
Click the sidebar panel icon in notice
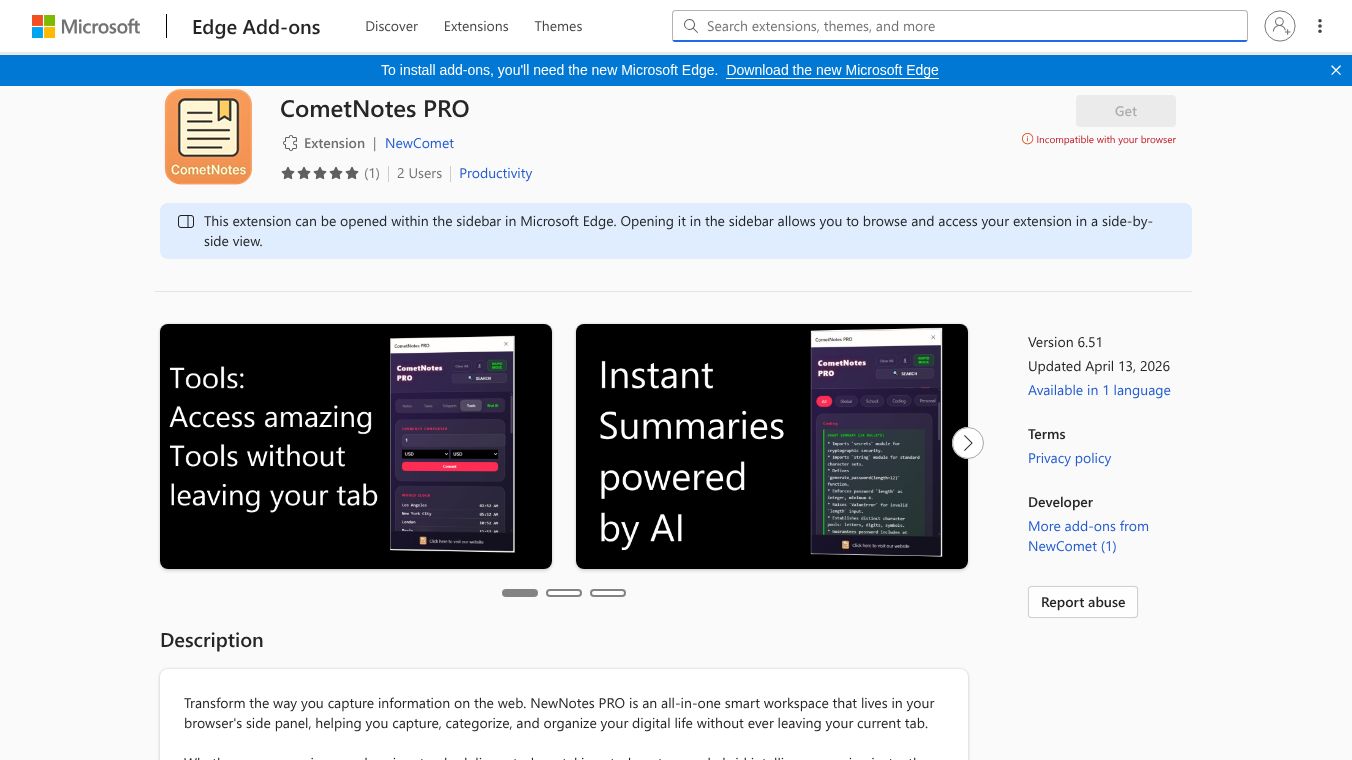coord(186,221)
